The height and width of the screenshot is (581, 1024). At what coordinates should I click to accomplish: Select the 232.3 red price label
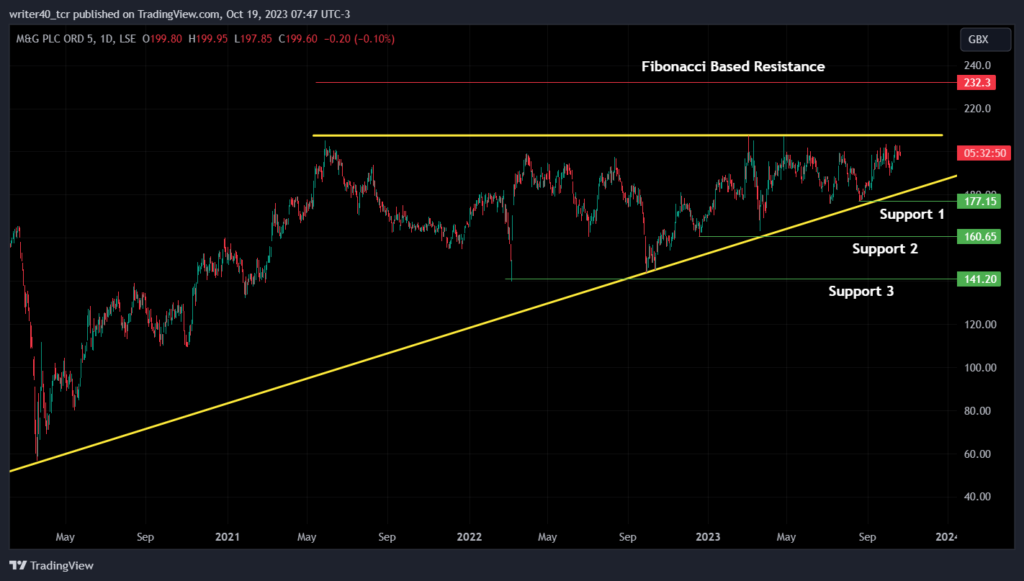pos(976,82)
